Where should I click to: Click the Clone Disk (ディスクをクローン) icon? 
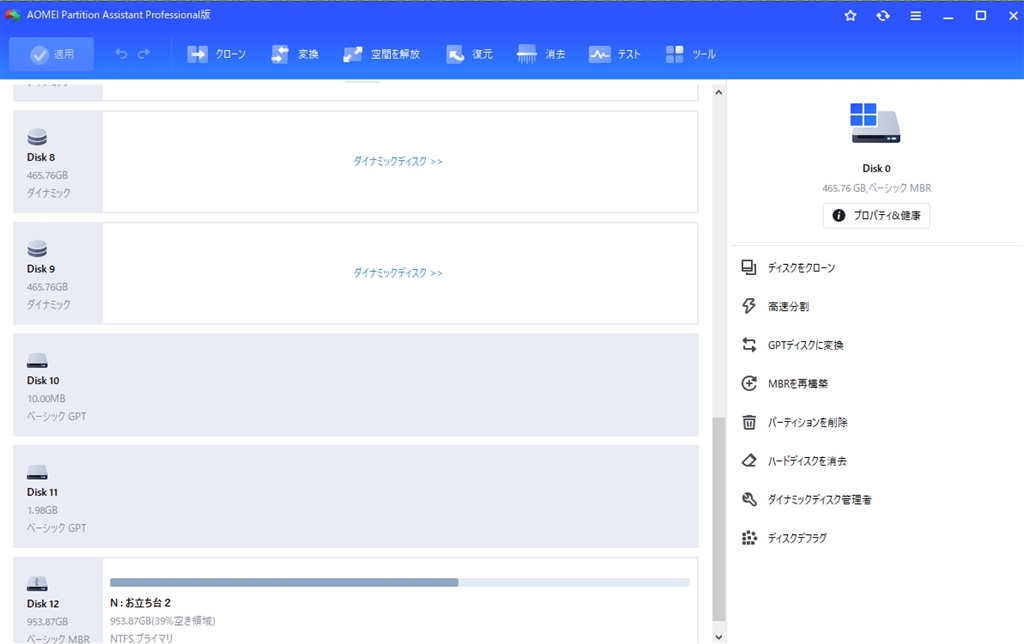[749, 267]
